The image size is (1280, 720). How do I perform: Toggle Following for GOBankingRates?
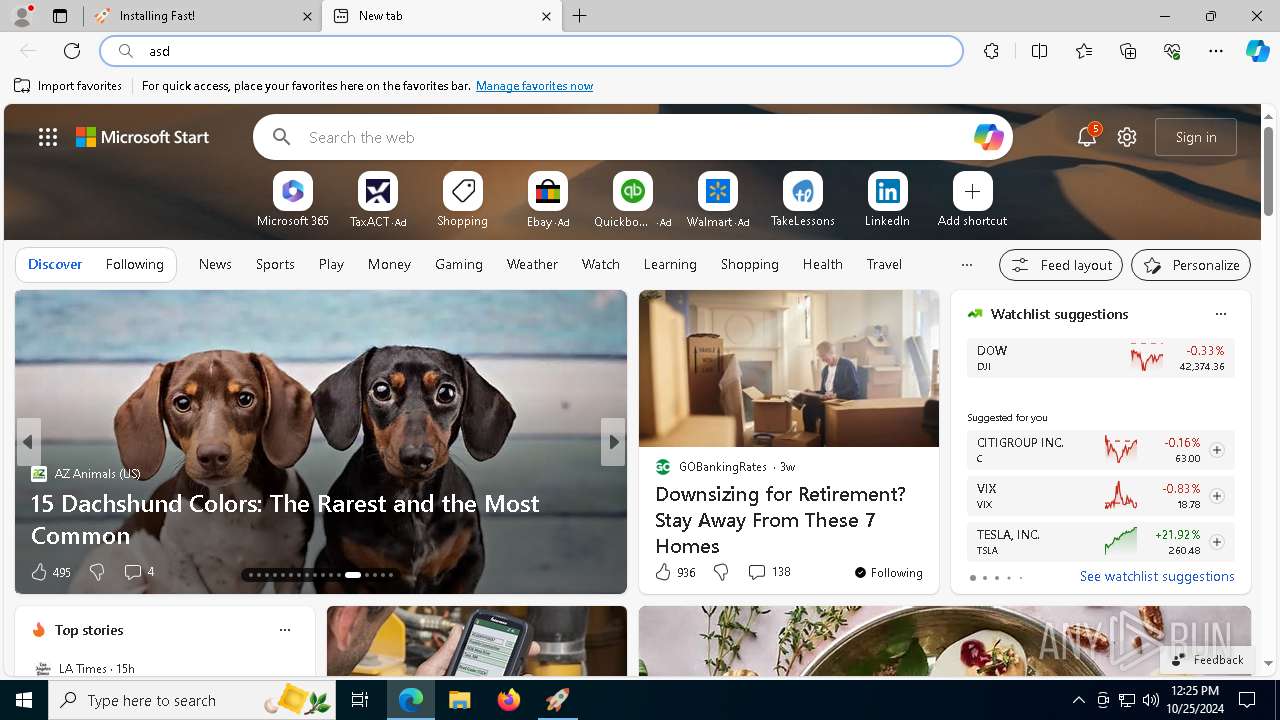click(x=888, y=572)
